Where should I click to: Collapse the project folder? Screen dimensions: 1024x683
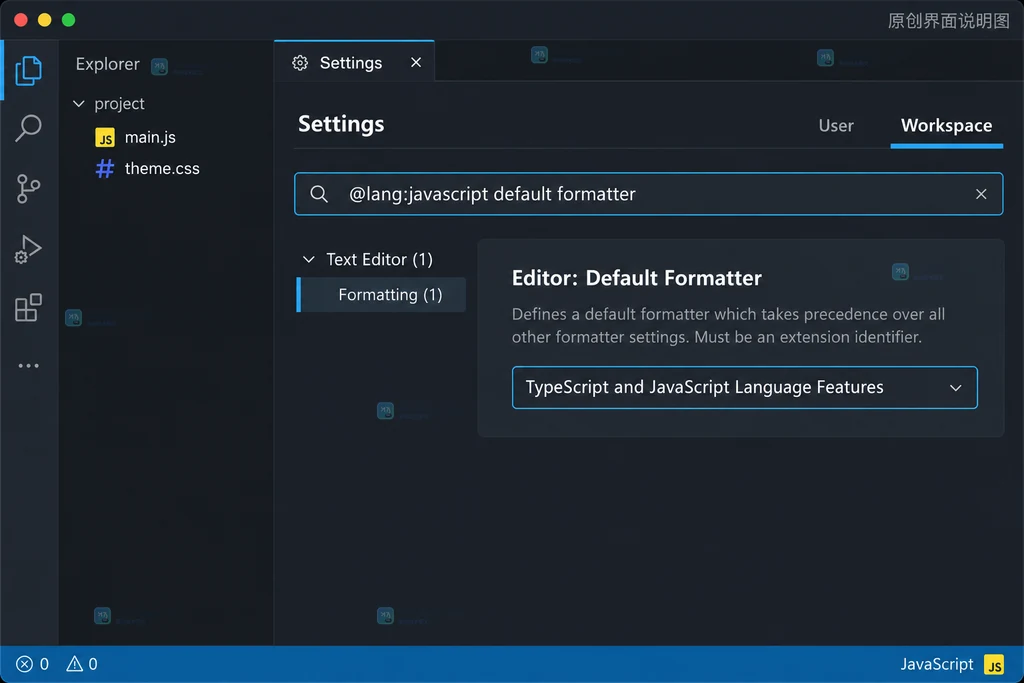click(79, 104)
